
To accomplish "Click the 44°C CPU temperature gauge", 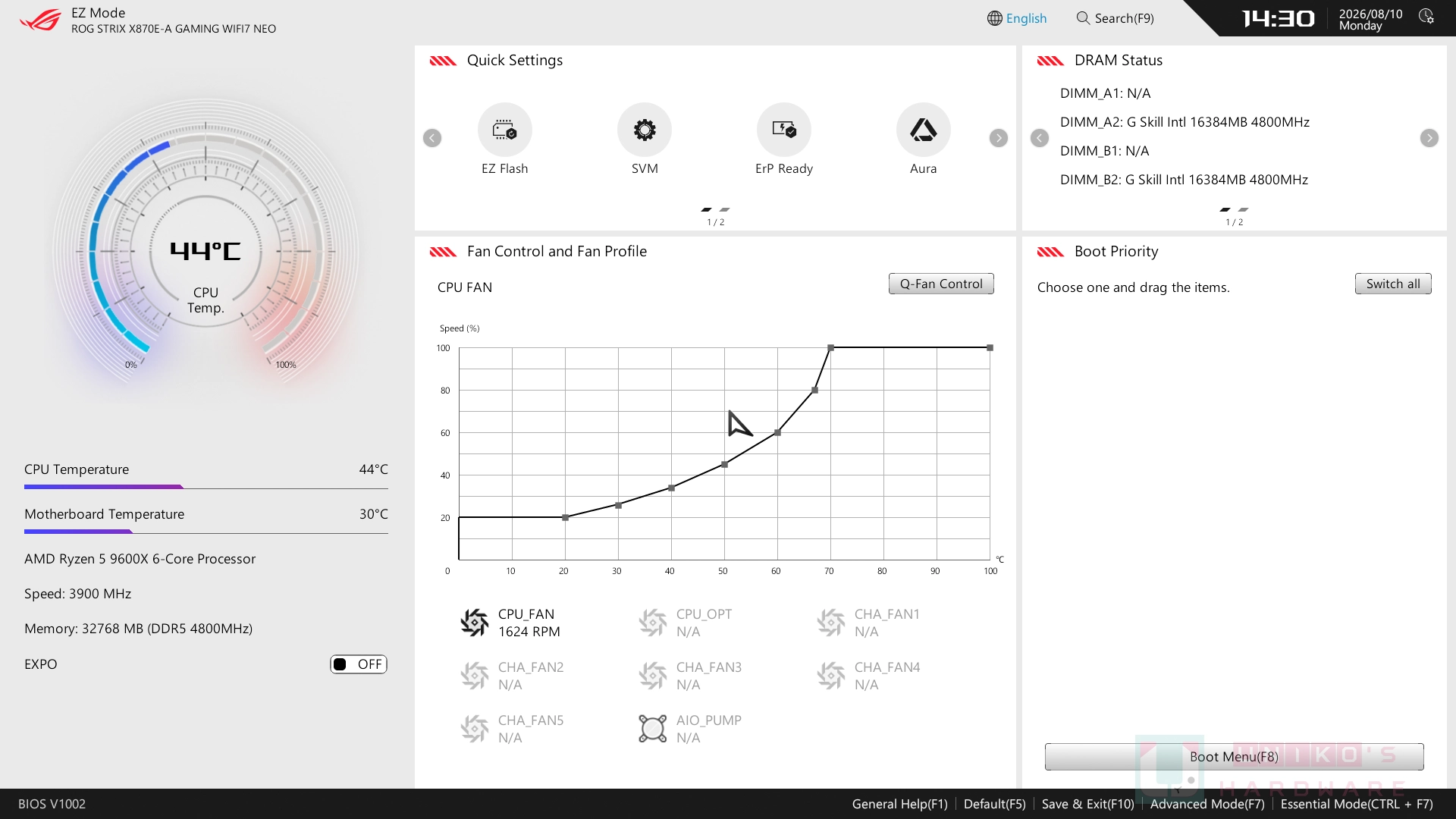I will coord(206,251).
